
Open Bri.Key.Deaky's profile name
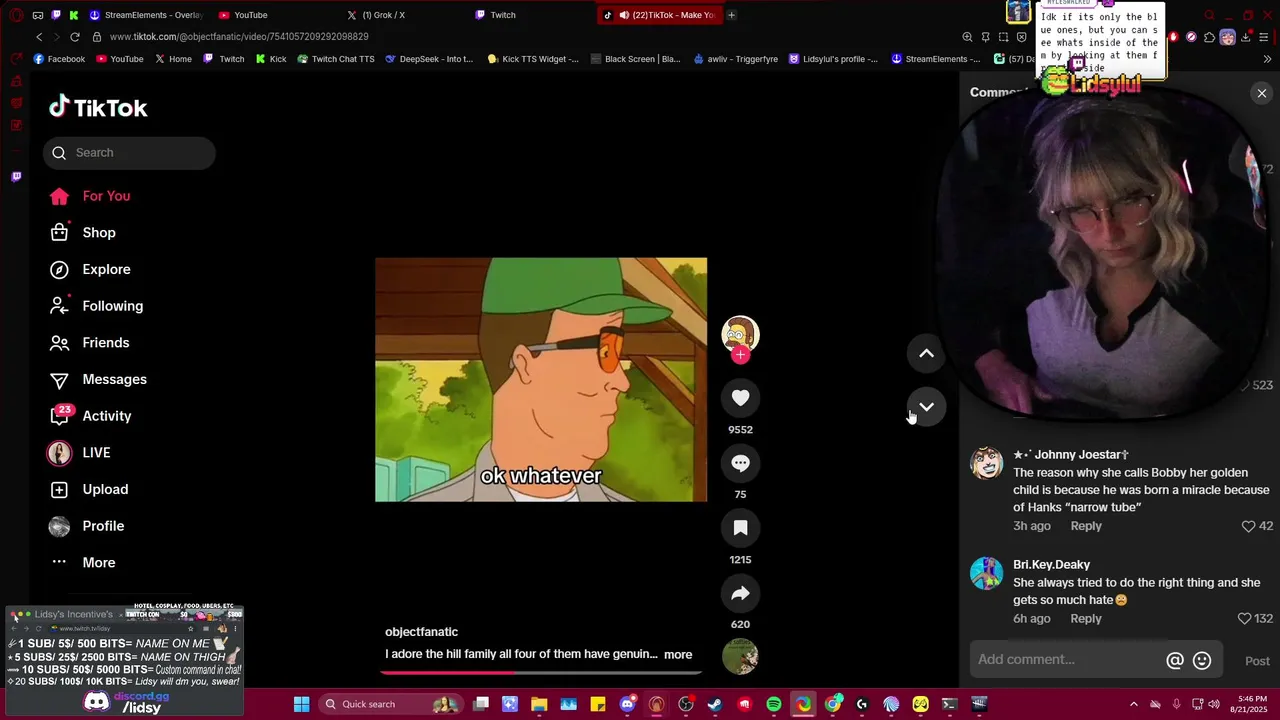click(1051, 565)
